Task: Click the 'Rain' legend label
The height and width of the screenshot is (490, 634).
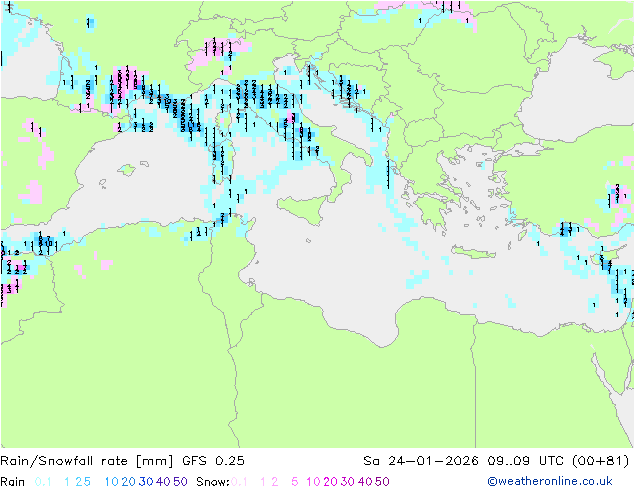Action: (x=13, y=482)
